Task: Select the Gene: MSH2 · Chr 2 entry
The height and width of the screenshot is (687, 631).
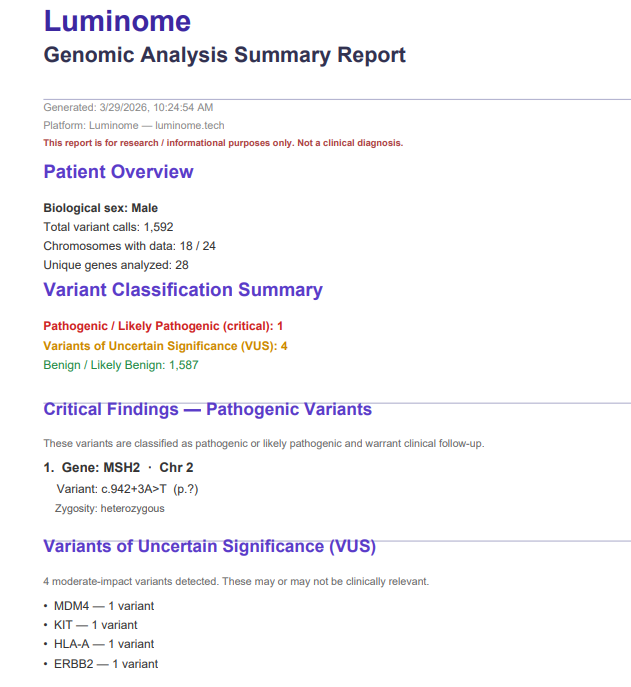Action: (x=118, y=468)
